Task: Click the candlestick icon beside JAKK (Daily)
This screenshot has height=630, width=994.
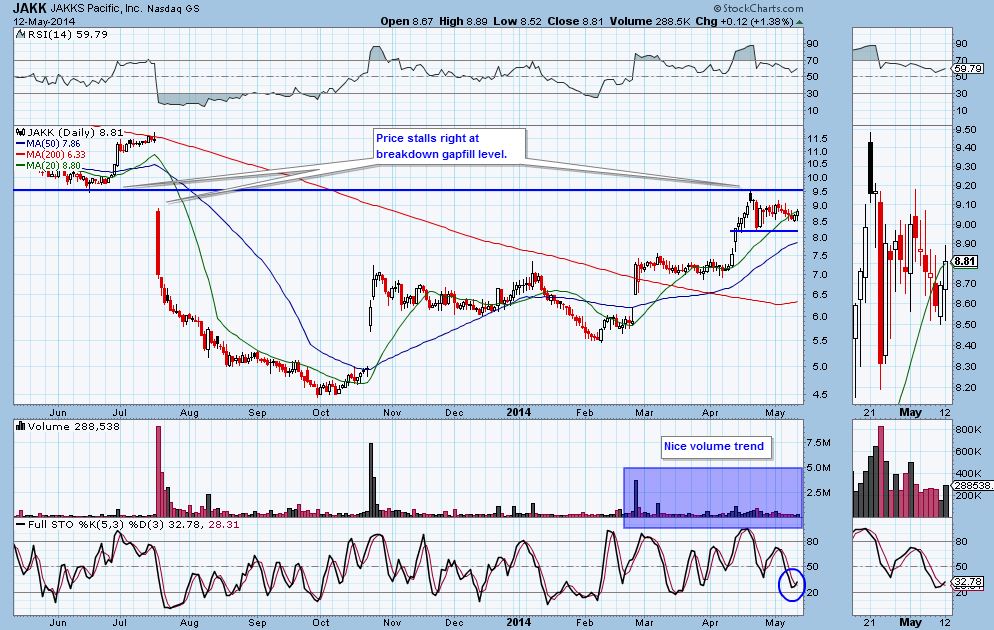Action: pos(21,132)
